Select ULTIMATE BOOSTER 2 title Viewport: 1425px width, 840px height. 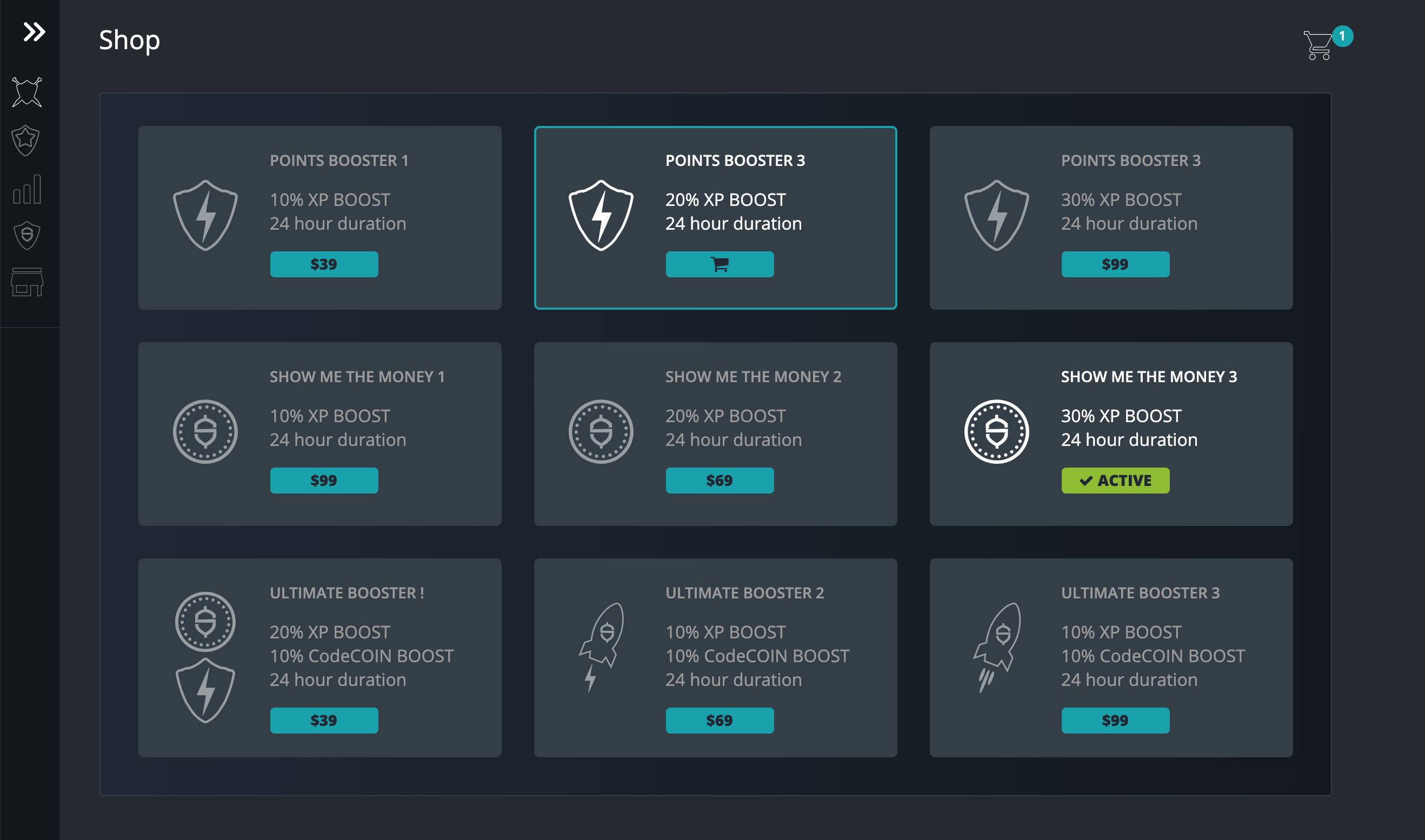pos(745,593)
